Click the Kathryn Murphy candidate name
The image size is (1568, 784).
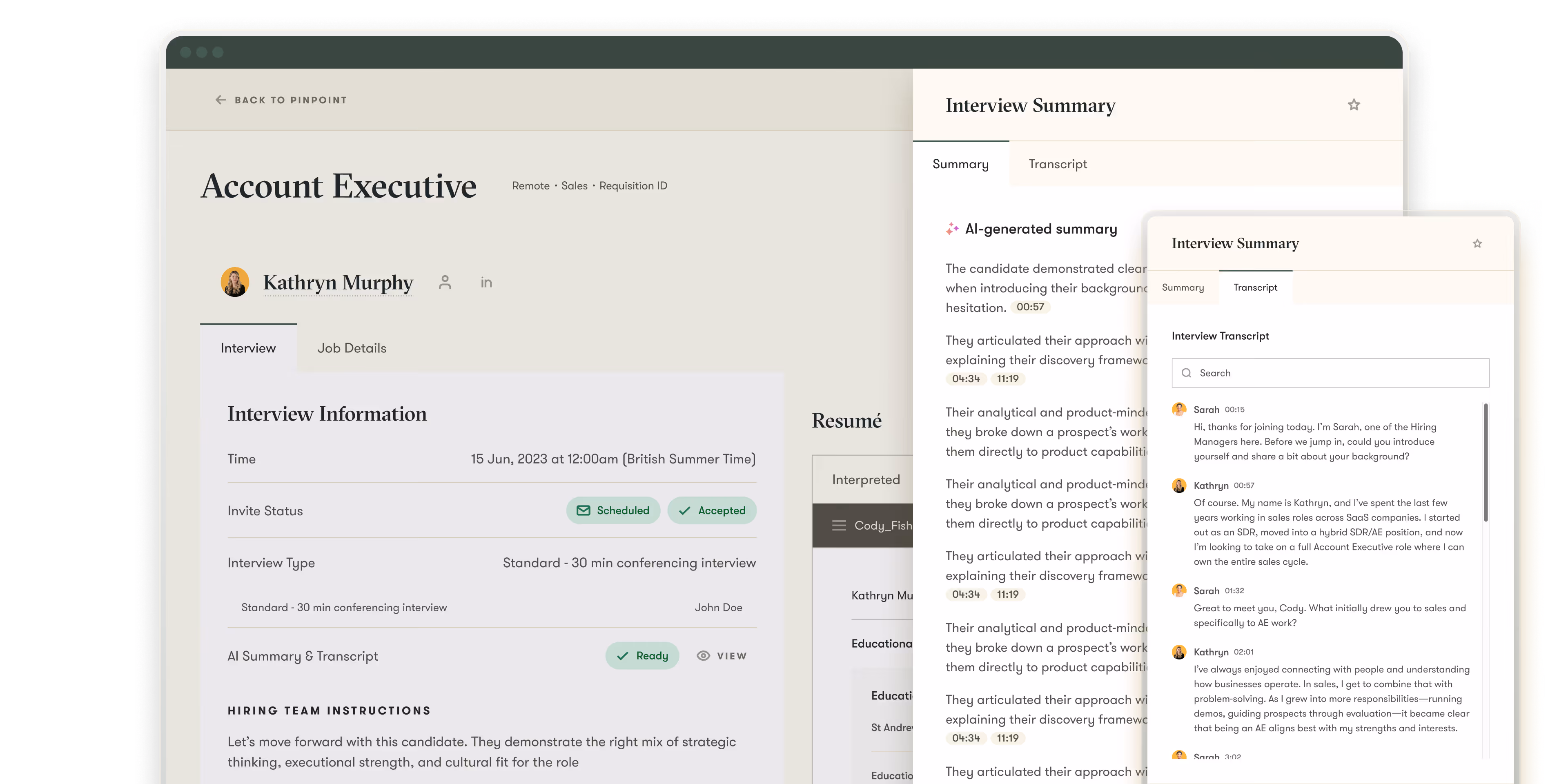click(x=338, y=283)
